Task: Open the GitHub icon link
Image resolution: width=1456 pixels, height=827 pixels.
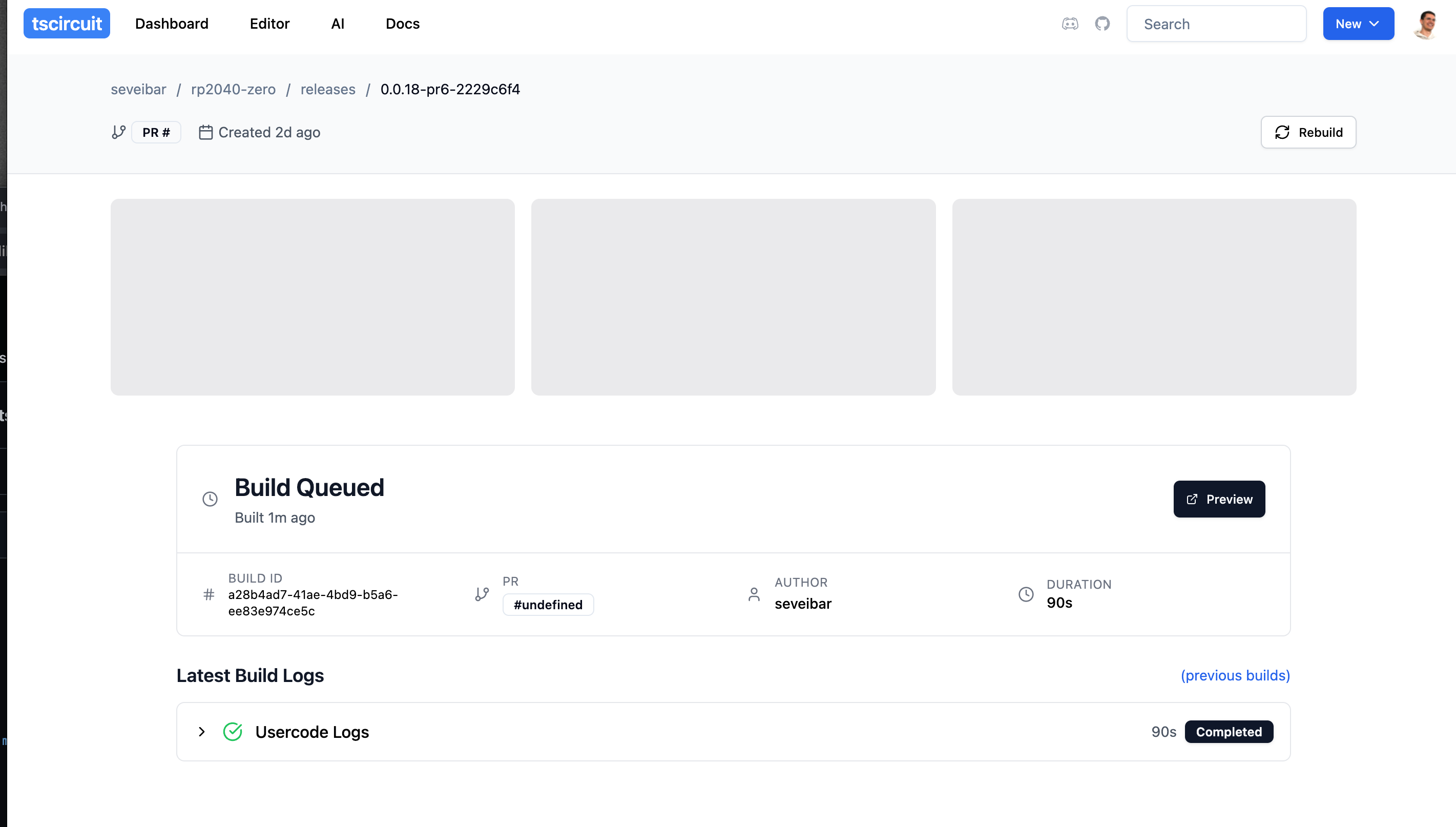Action: [x=1102, y=24]
